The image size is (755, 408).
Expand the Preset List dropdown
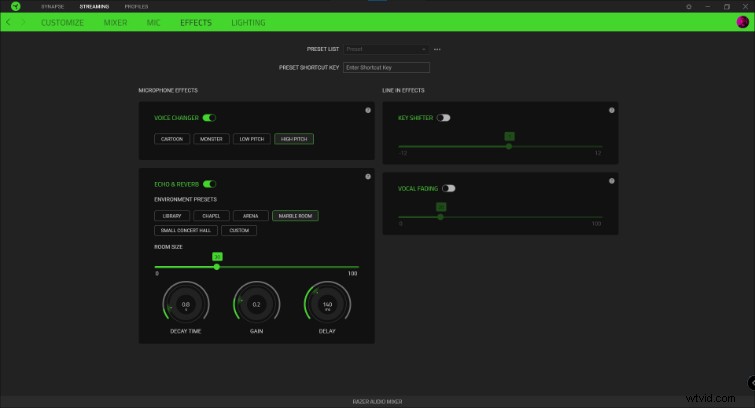(x=386, y=49)
